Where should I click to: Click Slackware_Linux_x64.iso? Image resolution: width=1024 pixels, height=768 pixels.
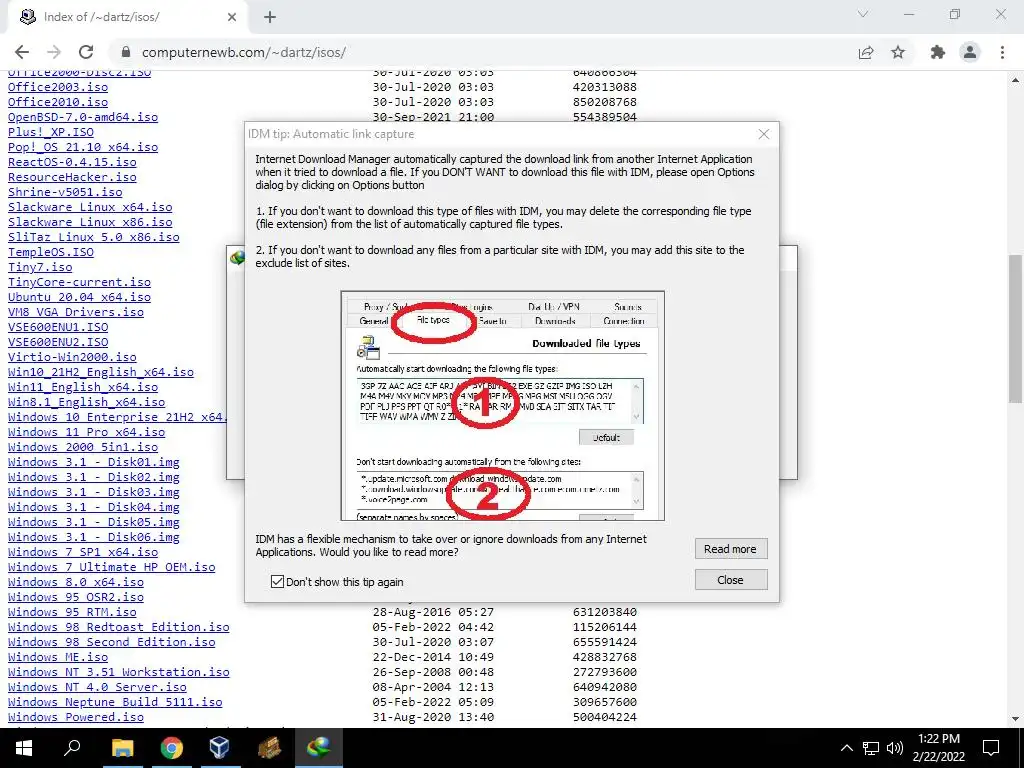[90, 207]
